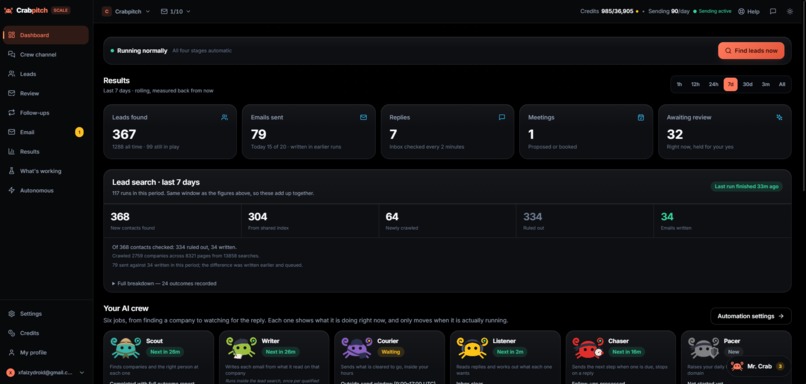This screenshot has height=384, width=806.
Task: Click the 334 Ruled out value
Action: tap(533, 216)
